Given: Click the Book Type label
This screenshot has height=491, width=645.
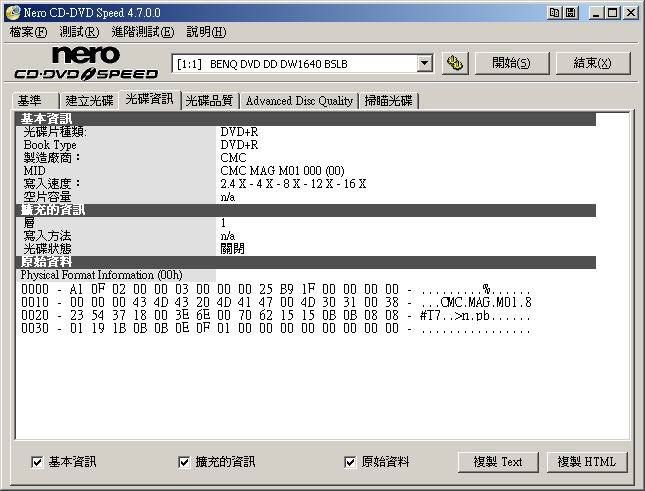Looking at the screenshot, I should coord(50,145).
